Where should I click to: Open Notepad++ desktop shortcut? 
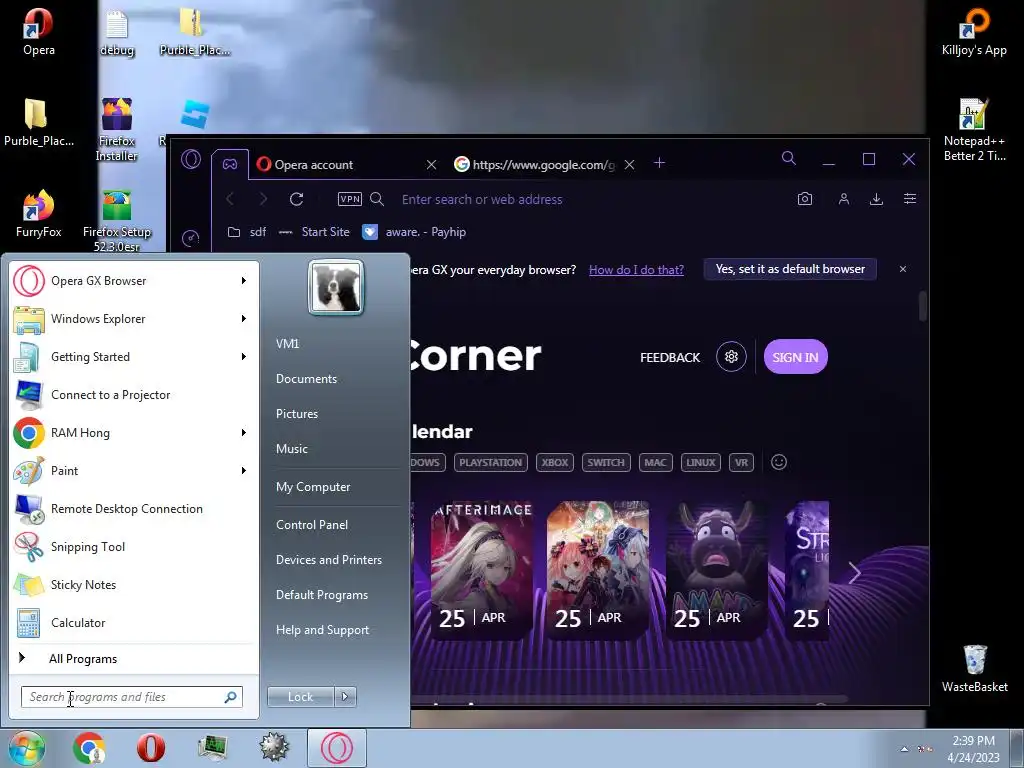pyautogui.click(x=974, y=130)
